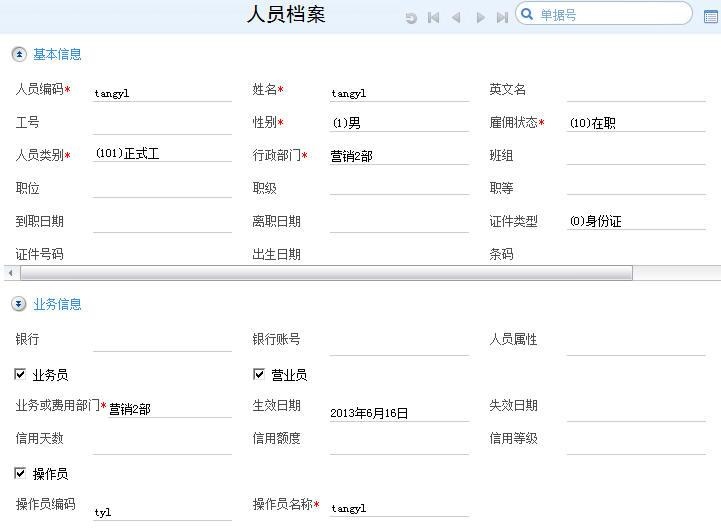Click the 工号 input field
The width and height of the screenshot is (721, 529).
click(162, 125)
